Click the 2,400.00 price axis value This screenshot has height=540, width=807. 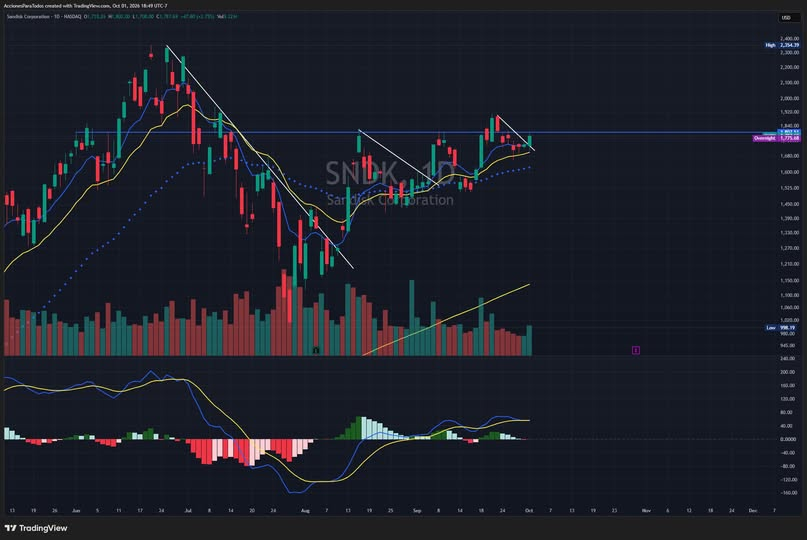(790, 39)
